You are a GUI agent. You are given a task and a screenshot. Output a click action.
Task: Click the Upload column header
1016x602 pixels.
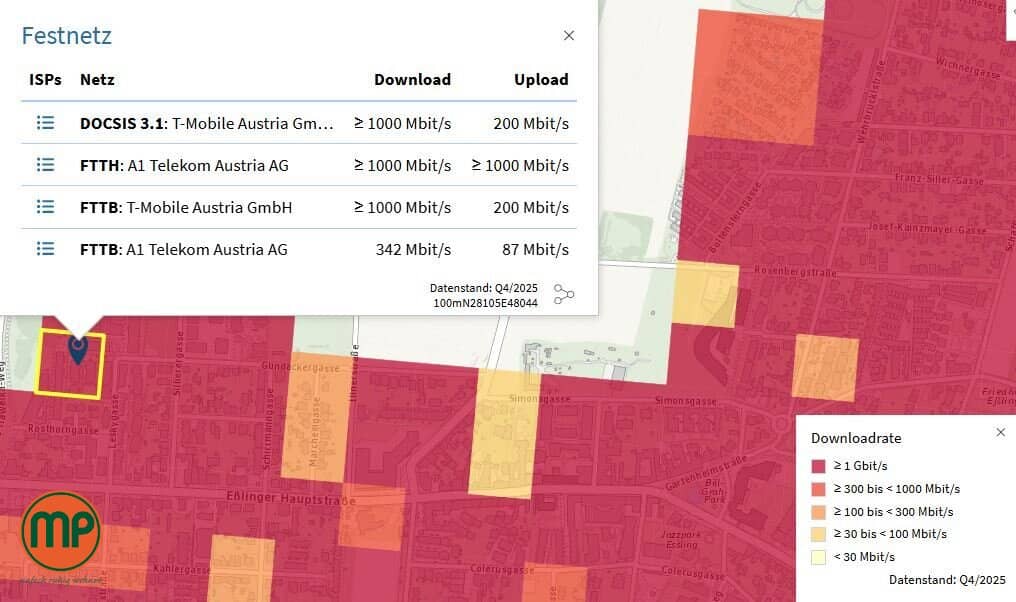541,80
